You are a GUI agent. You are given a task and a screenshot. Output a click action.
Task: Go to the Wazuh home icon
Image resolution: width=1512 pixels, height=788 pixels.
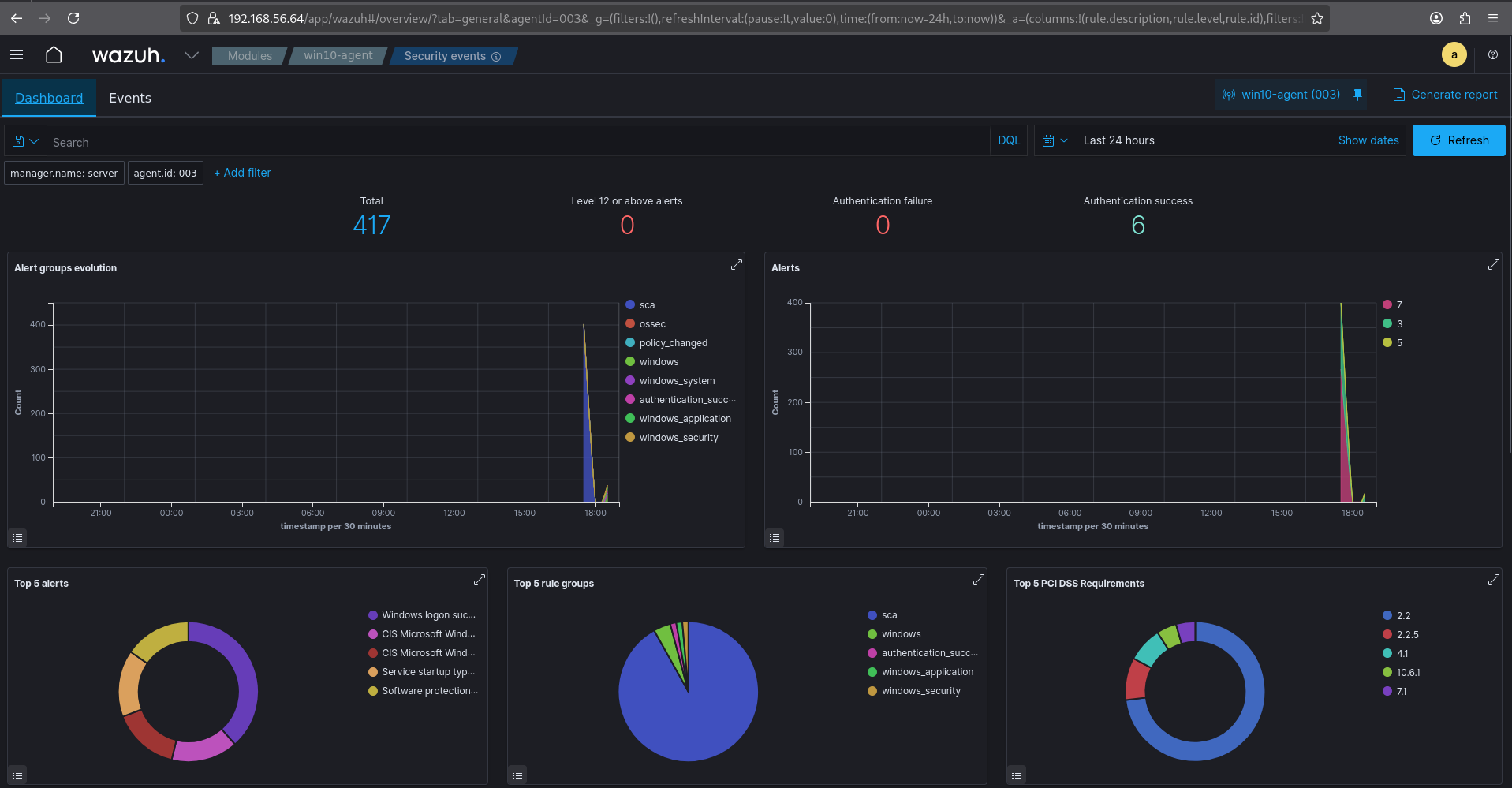[54, 55]
